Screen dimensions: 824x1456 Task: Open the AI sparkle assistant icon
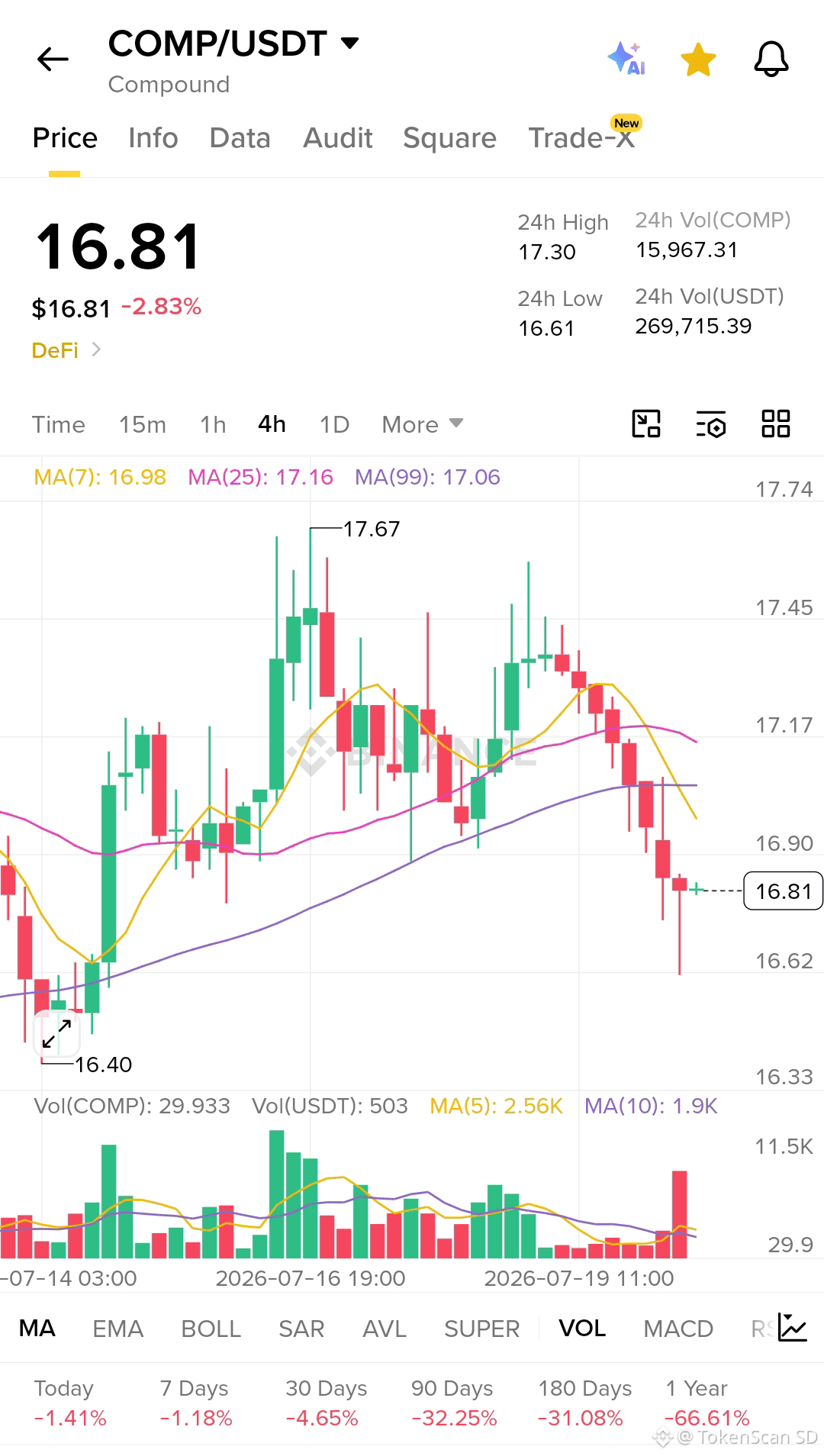(x=626, y=59)
